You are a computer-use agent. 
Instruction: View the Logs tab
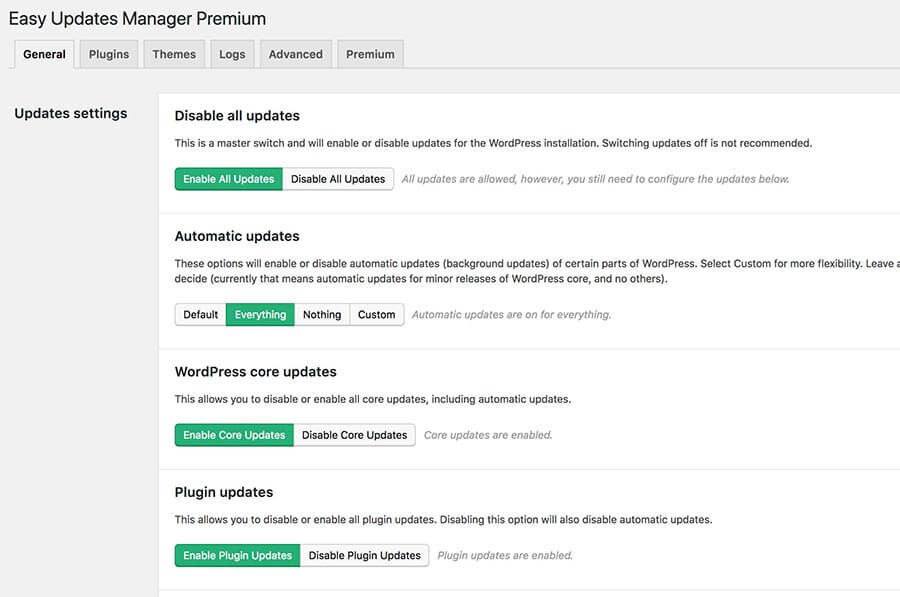pos(232,54)
